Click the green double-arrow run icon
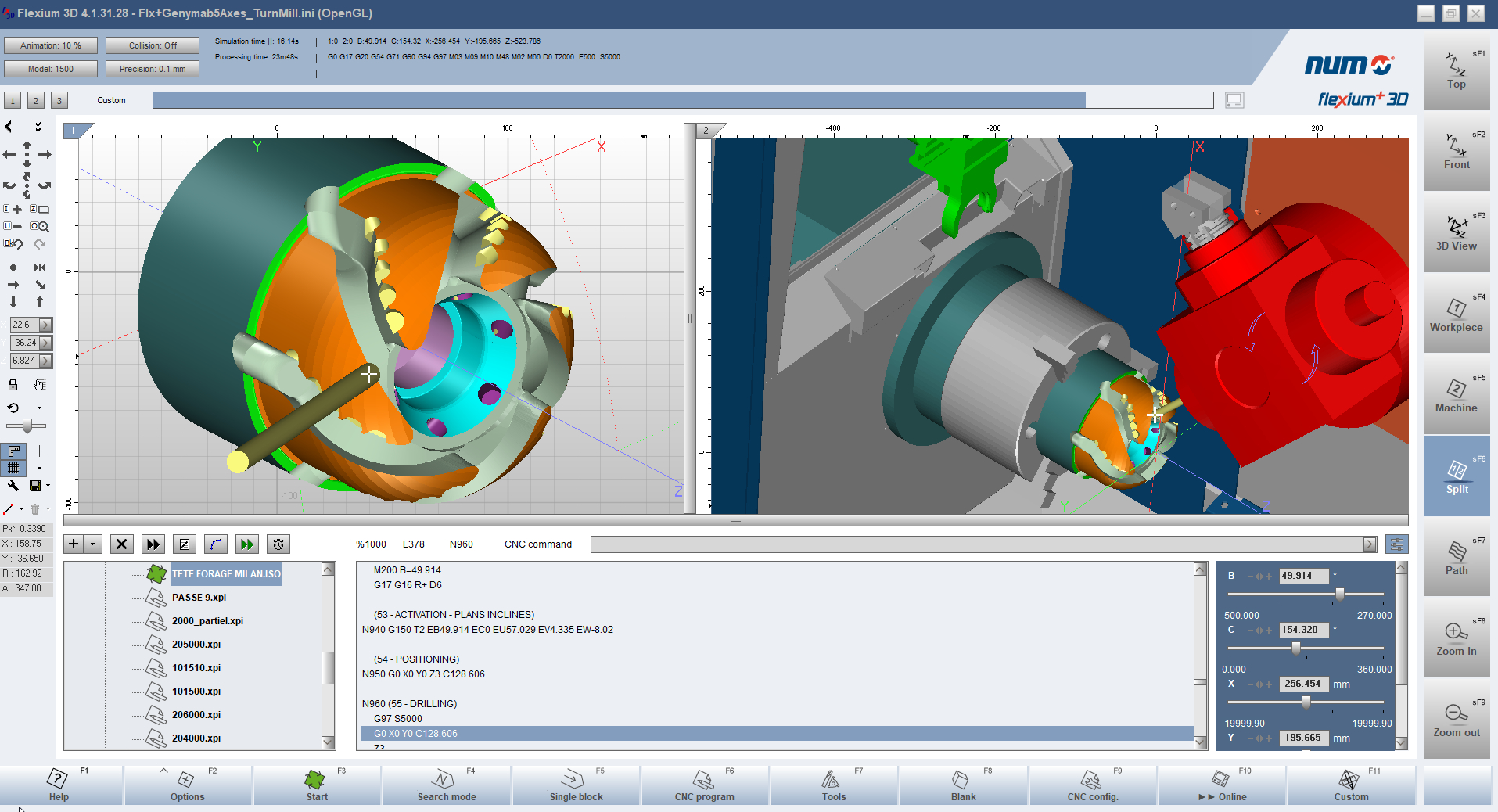Viewport: 1498px width, 812px height. tap(246, 544)
